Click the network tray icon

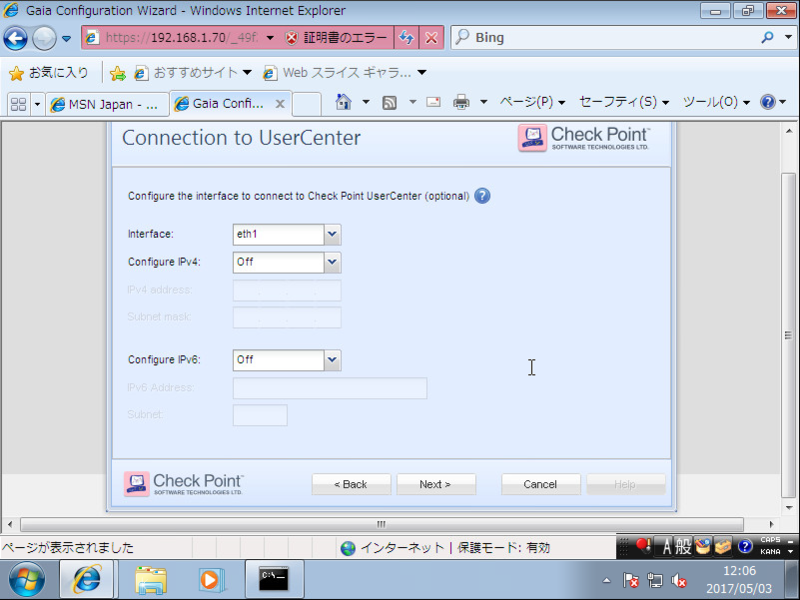pyautogui.click(x=655, y=581)
